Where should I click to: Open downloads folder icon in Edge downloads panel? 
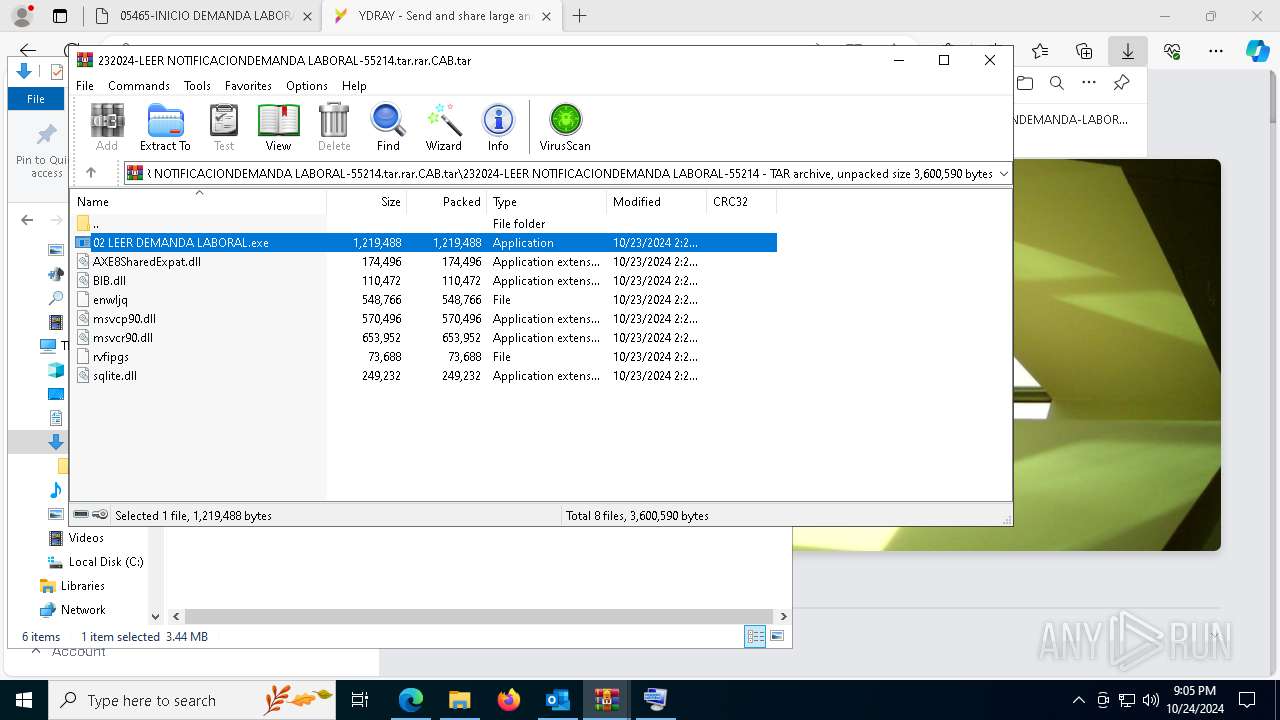coord(1025,83)
